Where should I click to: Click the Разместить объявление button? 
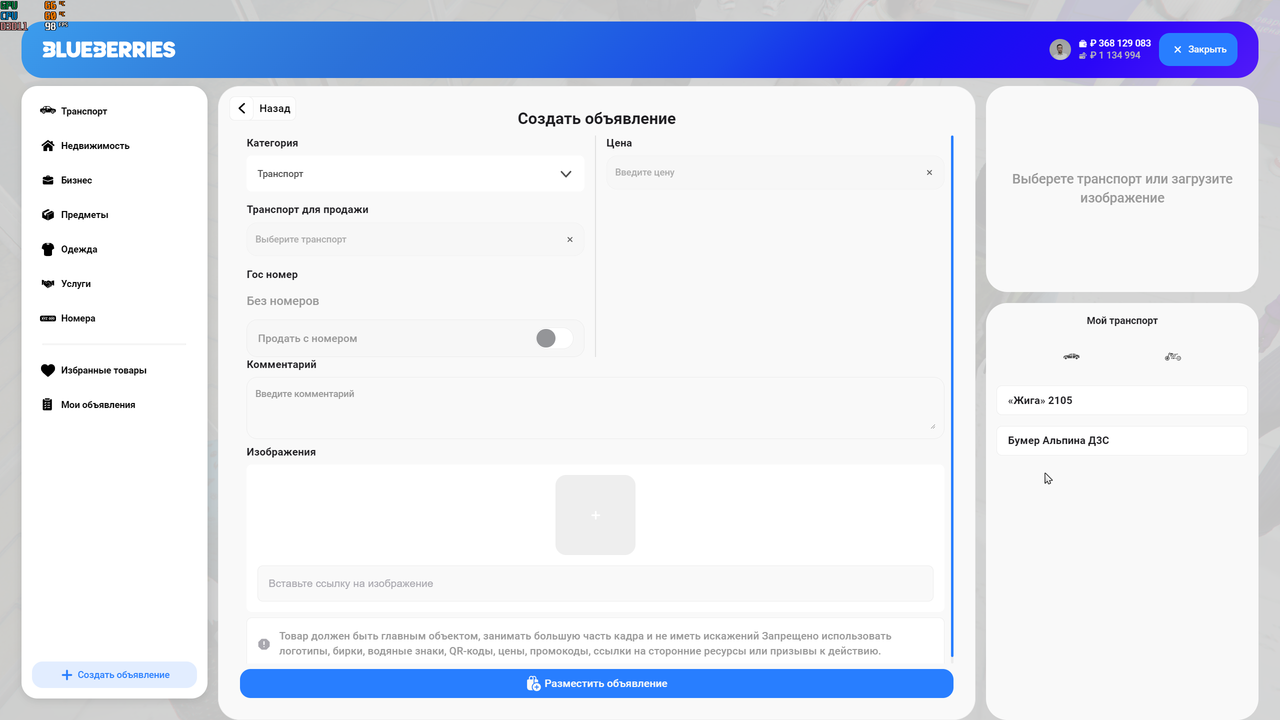point(596,683)
